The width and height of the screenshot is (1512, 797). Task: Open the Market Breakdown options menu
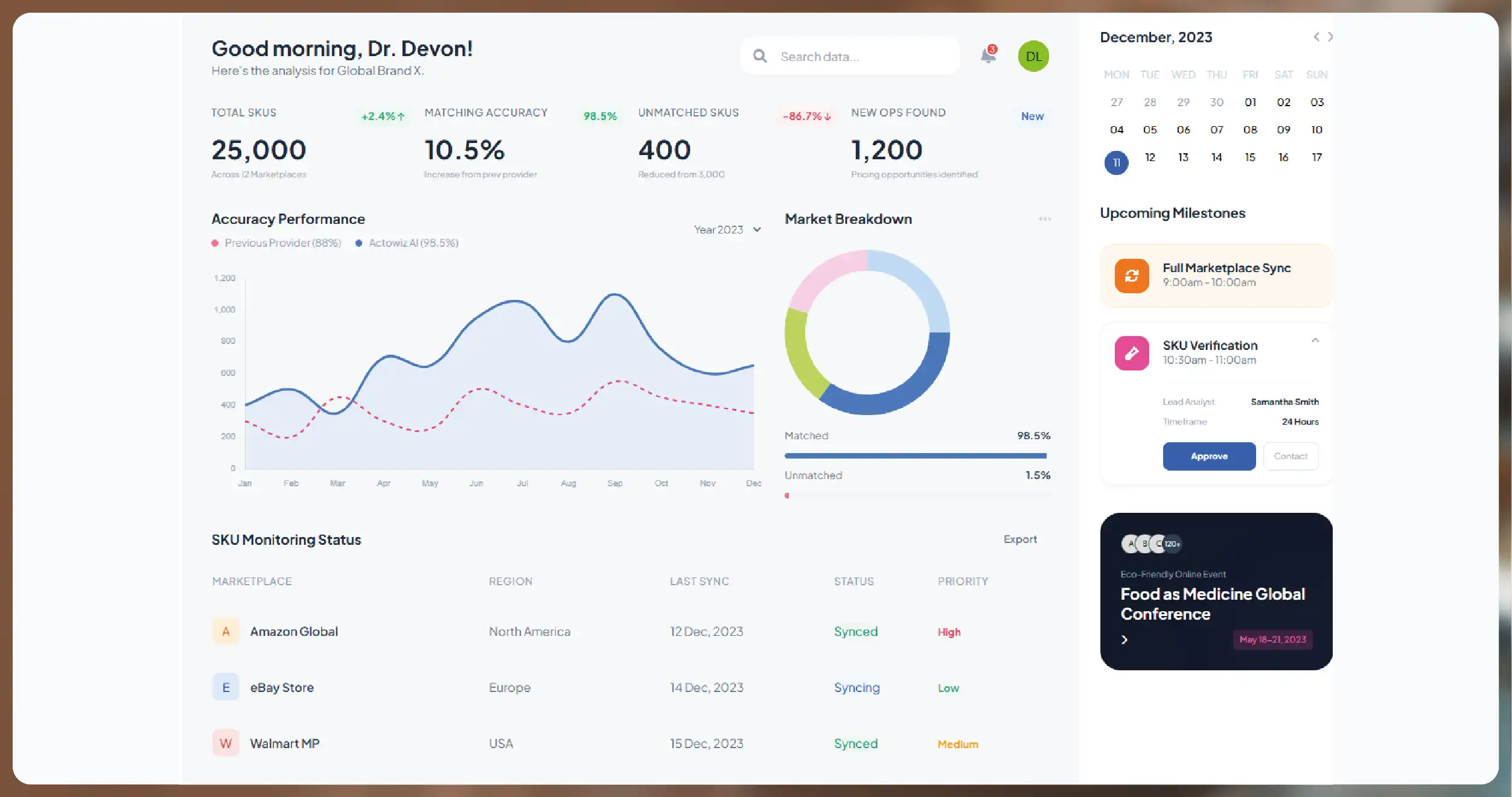[x=1044, y=219]
